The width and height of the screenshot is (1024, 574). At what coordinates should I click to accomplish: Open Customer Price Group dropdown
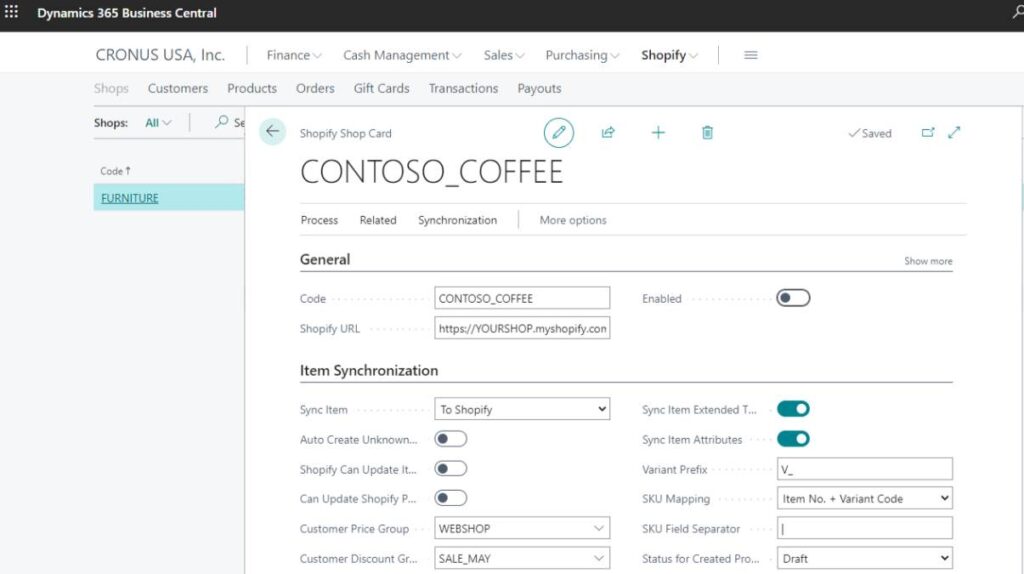[522, 528]
